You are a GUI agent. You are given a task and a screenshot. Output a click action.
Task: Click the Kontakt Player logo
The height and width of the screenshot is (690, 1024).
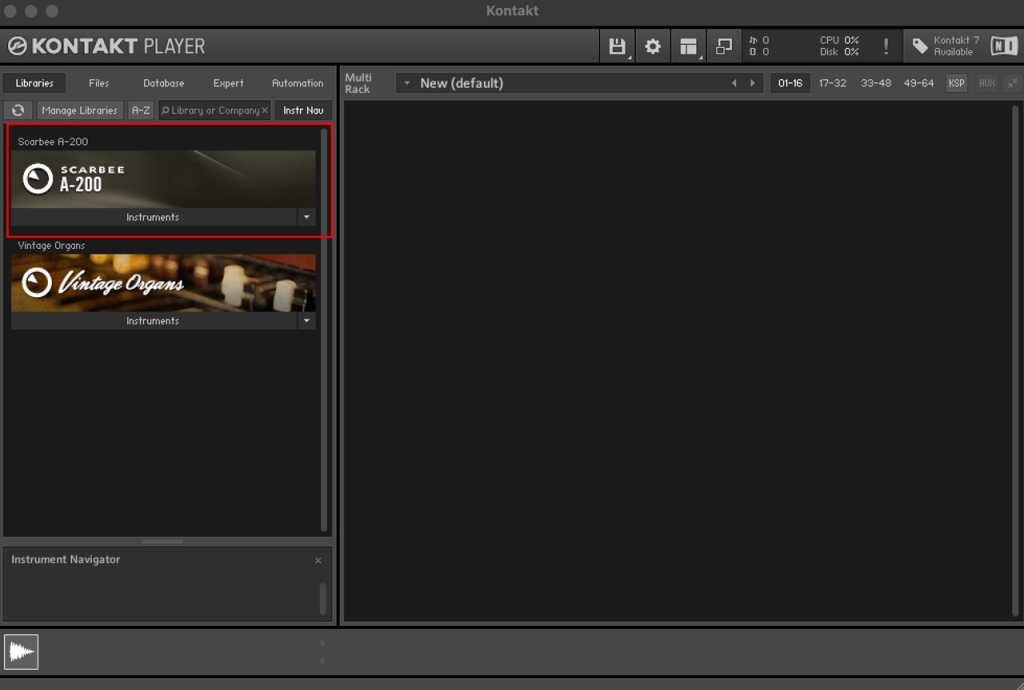pos(106,46)
